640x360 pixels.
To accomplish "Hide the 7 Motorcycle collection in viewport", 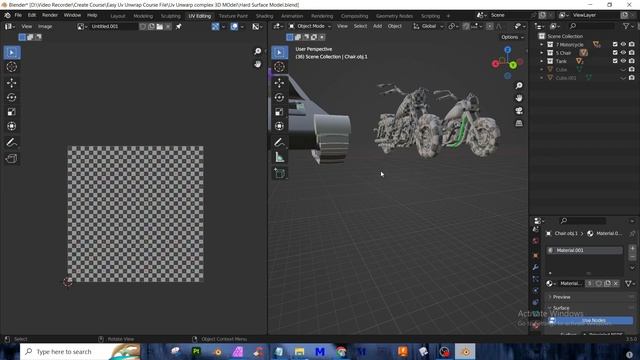I will click(623, 44).
